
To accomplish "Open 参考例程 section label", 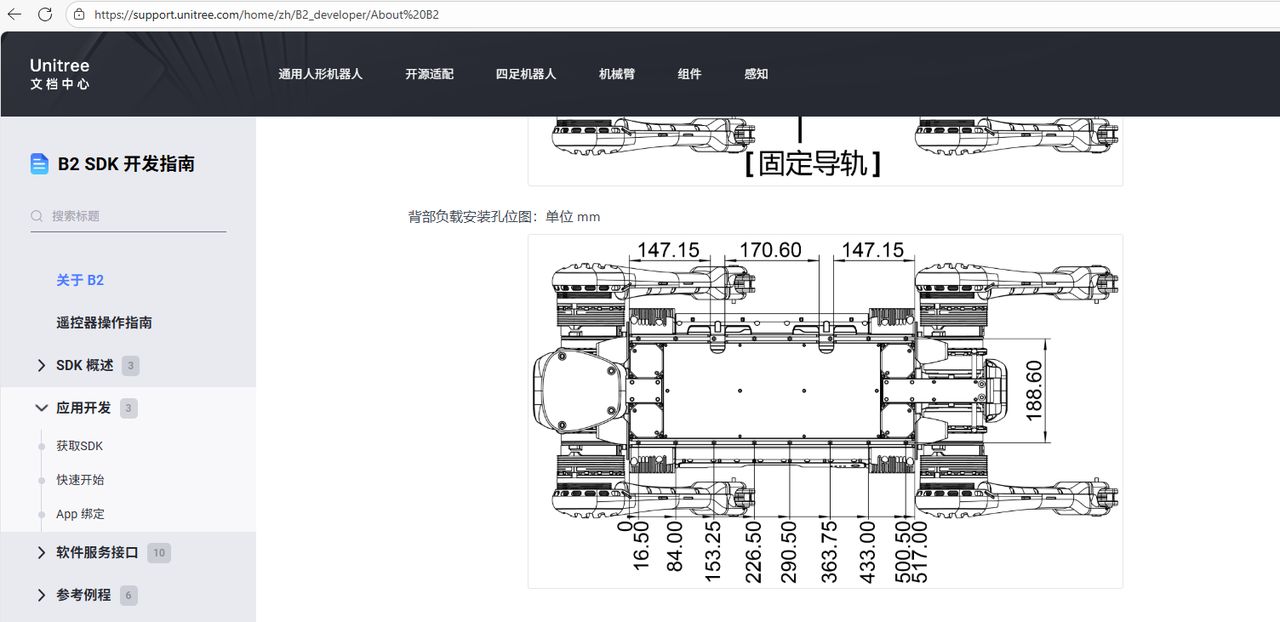I will pyautogui.click(x=84, y=595).
